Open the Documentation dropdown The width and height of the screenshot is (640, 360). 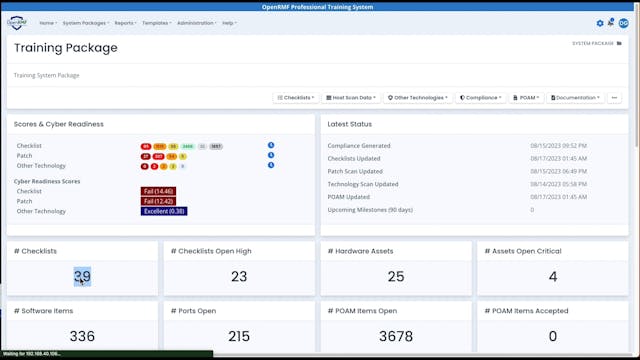tap(575, 98)
